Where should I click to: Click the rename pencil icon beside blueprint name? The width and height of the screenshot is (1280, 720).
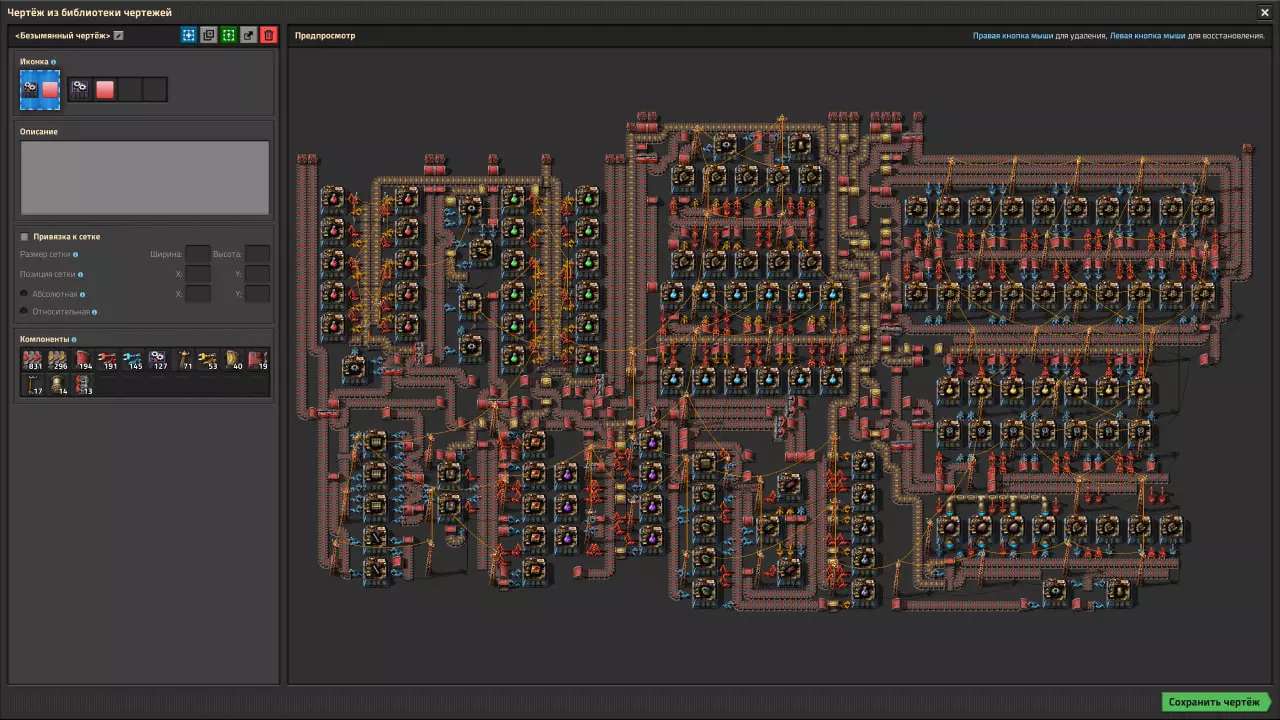coord(119,36)
